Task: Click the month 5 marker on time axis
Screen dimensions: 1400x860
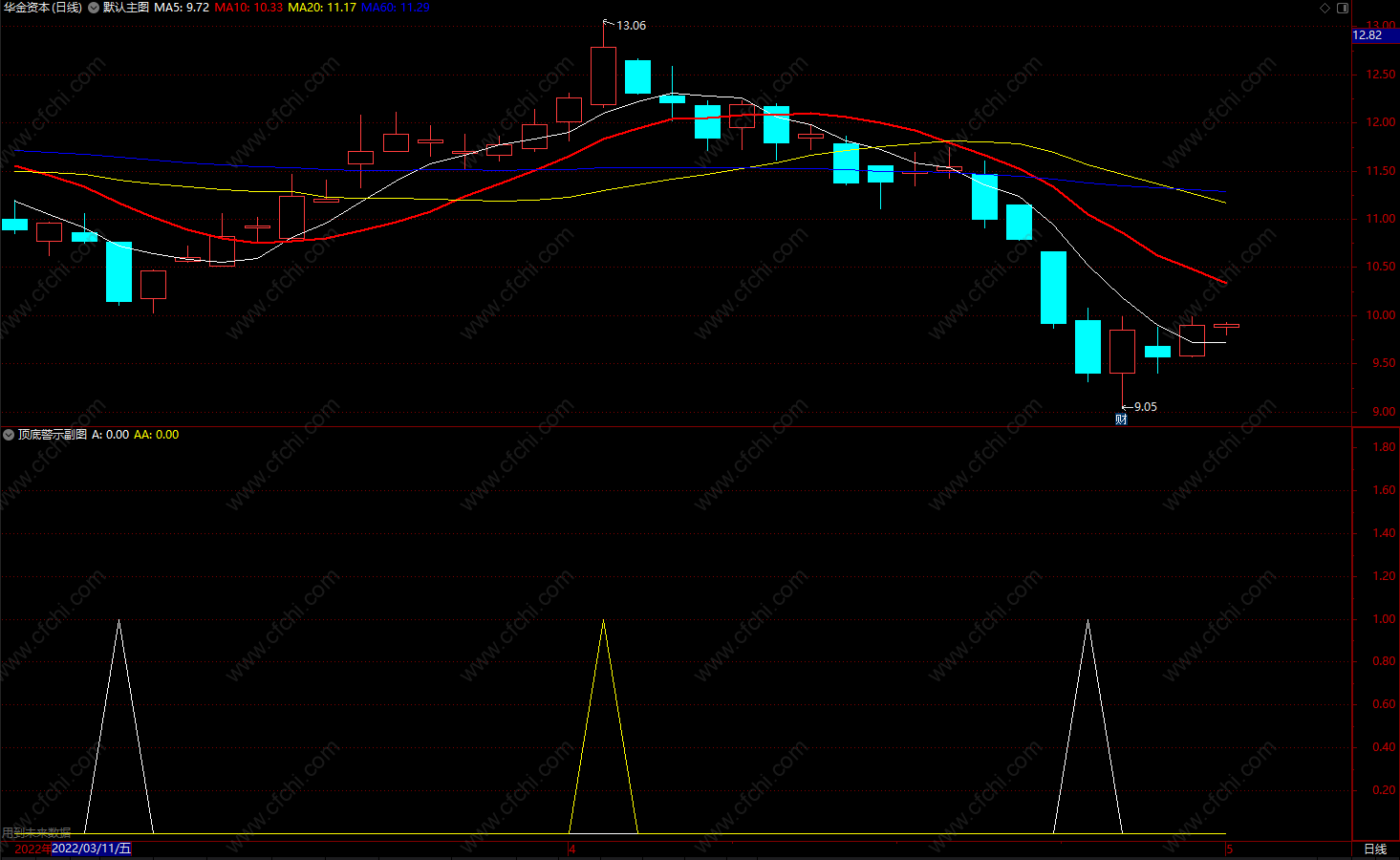Action: 1229,849
